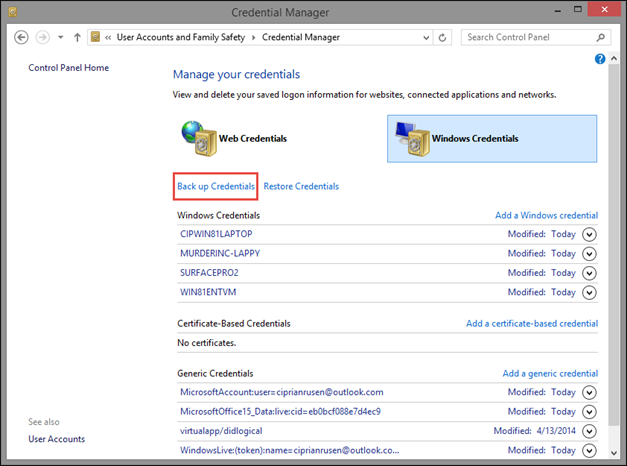Click the Windows Credentials monitor safe icon
Viewport: 627px width, 466px height.
pos(412,138)
